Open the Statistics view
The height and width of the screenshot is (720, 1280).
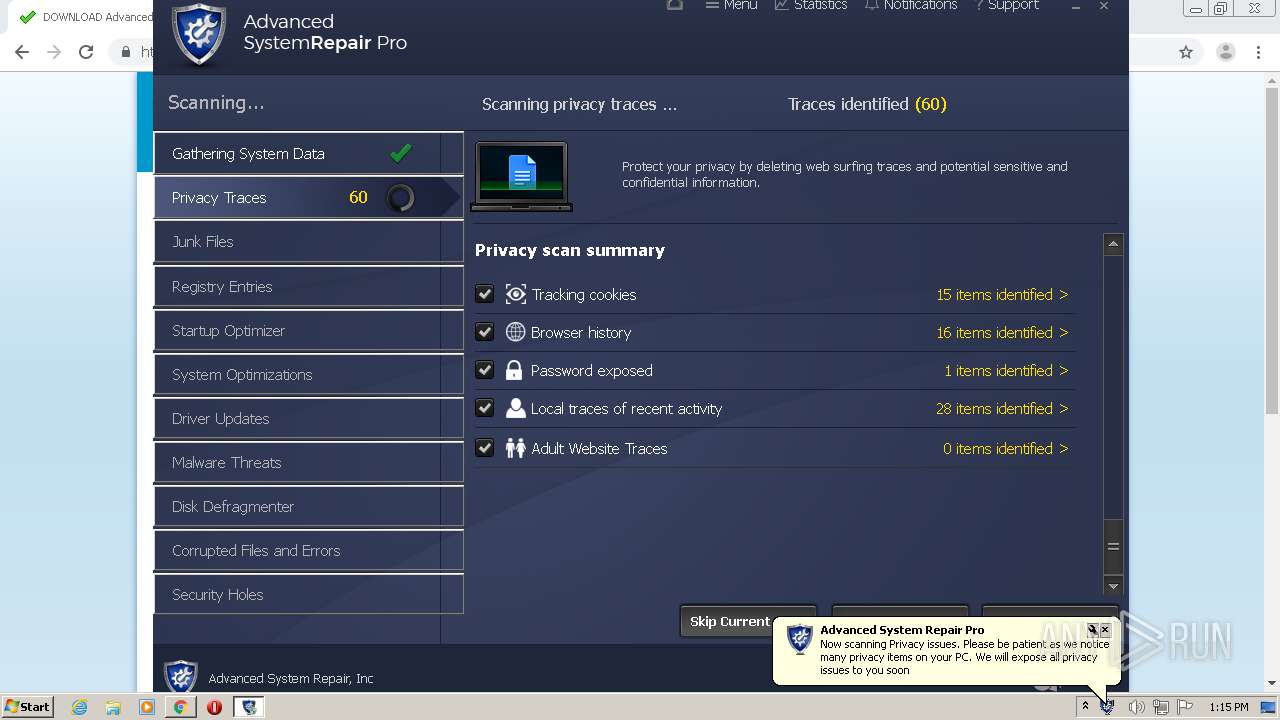[810, 5]
